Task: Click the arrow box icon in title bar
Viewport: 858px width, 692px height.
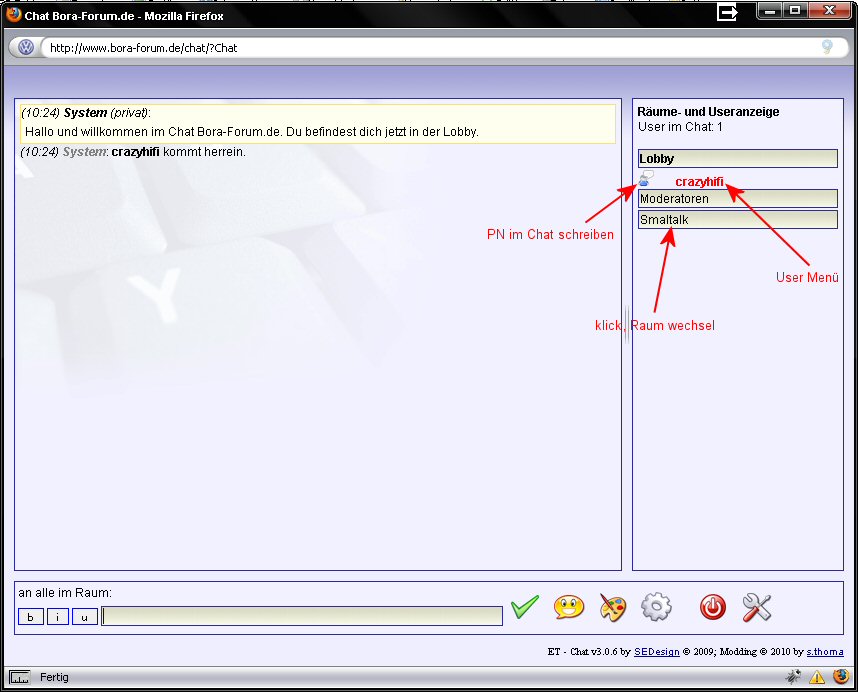Action: click(727, 12)
